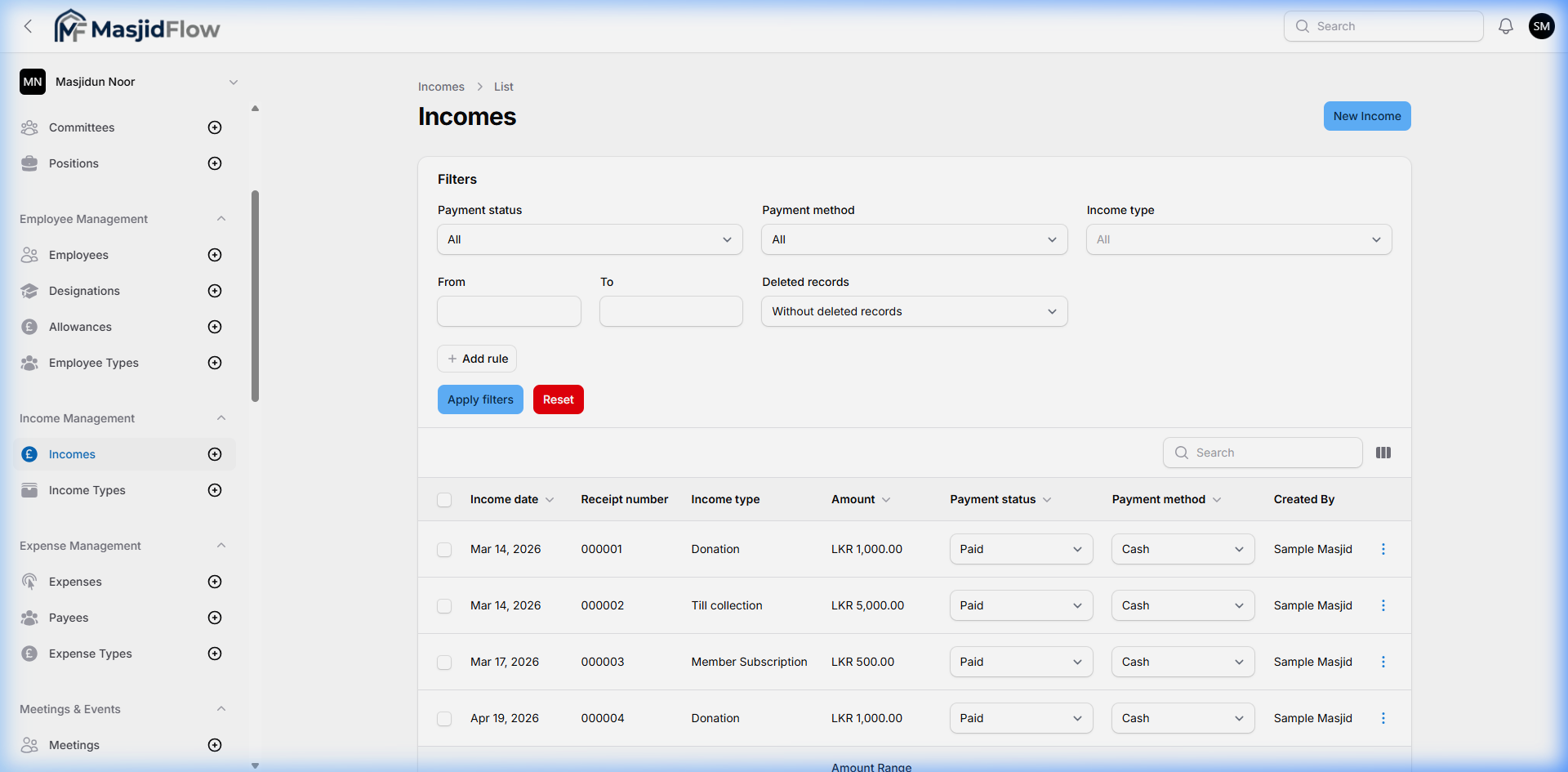Screen dimensions: 1568x772
Task: Click the back arrow near MasjidFlow logo
Action: 29,26
